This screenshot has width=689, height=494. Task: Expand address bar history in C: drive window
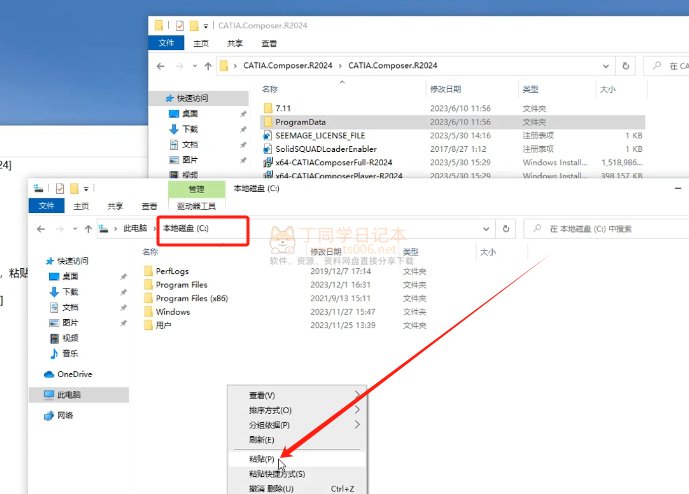point(486,229)
